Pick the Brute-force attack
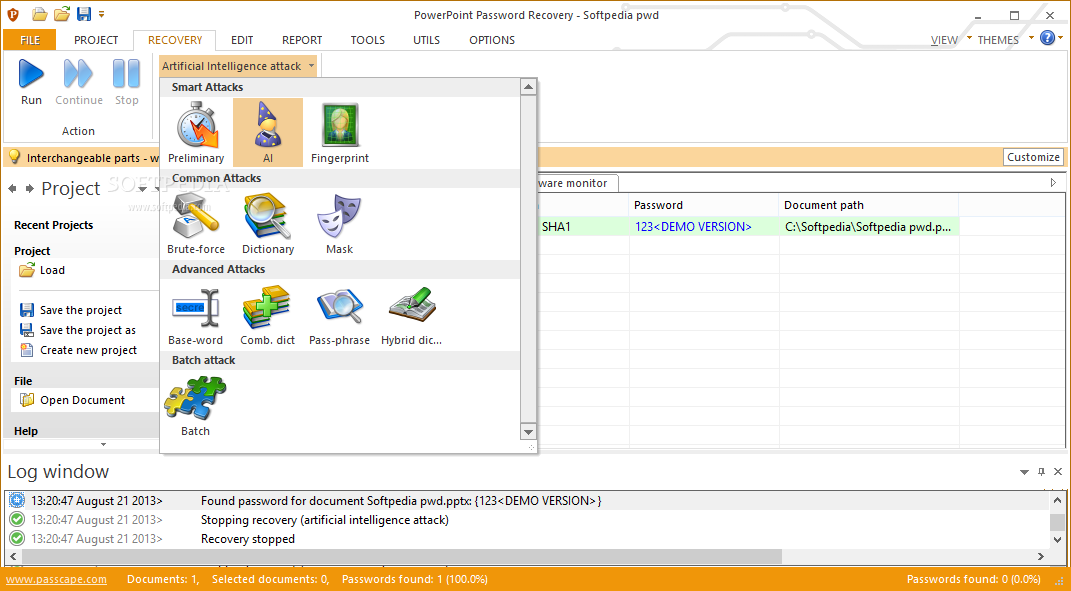Image resolution: width=1071 pixels, height=591 pixels. pos(196,223)
